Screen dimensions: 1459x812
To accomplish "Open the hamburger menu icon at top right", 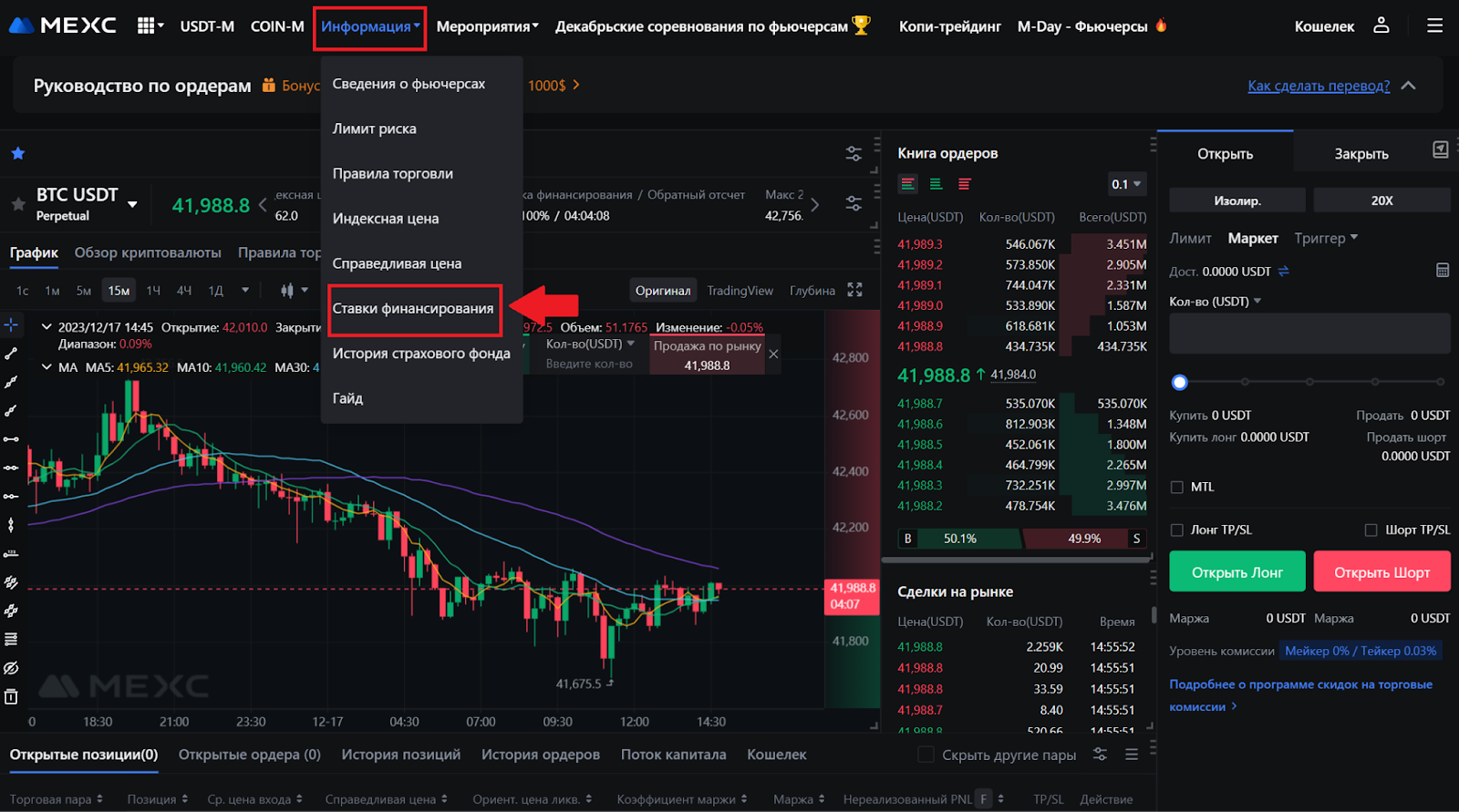I will coord(1434,26).
